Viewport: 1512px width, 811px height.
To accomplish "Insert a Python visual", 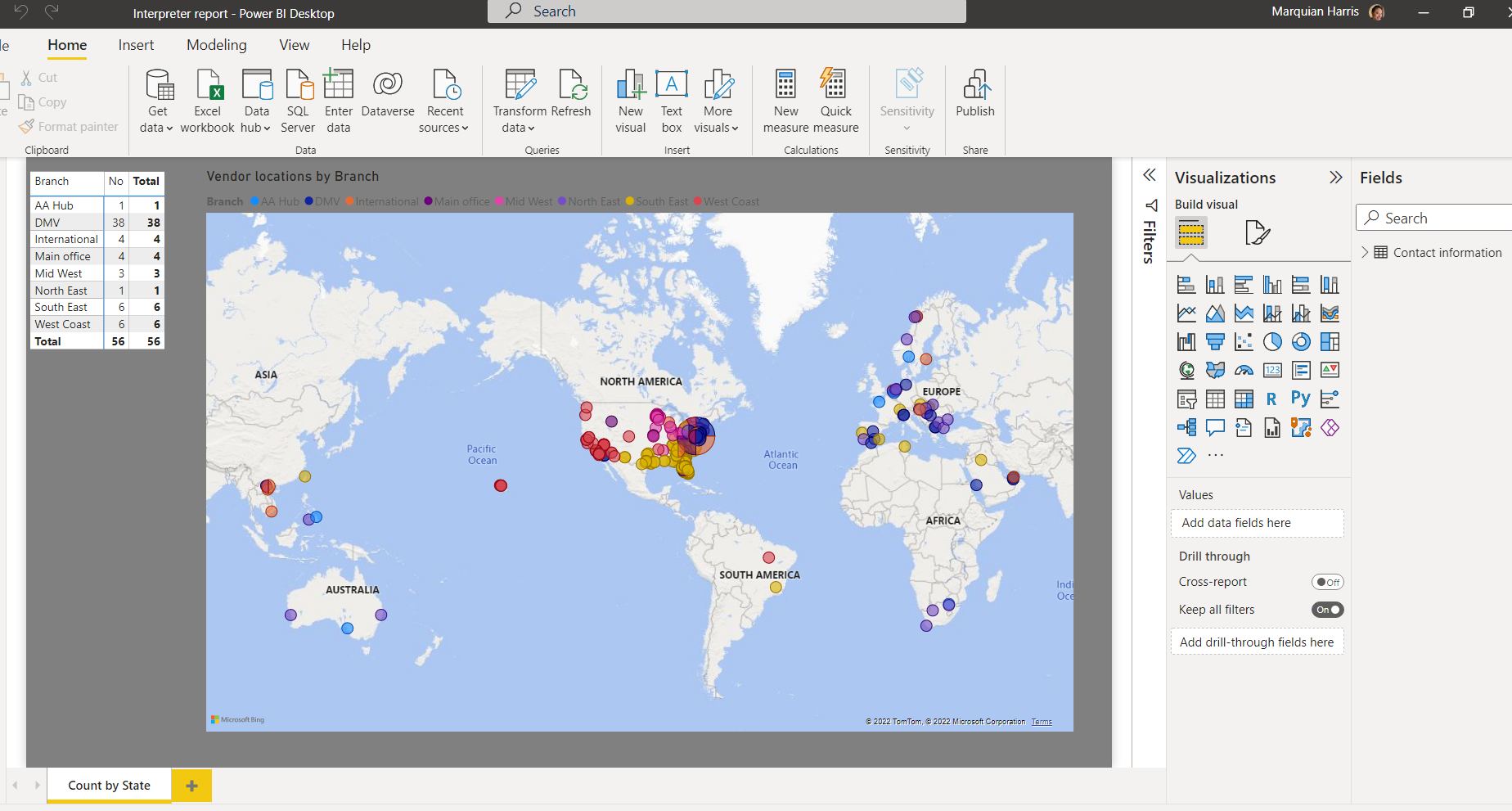I will [x=1301, y=399].
